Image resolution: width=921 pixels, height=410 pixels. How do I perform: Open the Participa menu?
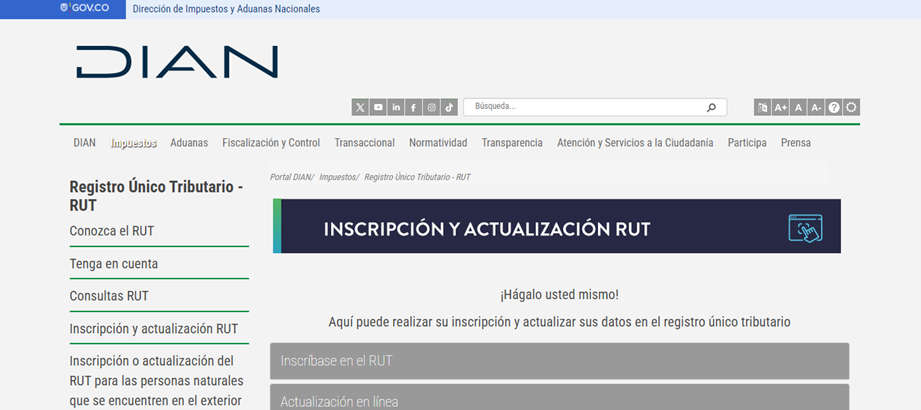[x=747, y=143]
